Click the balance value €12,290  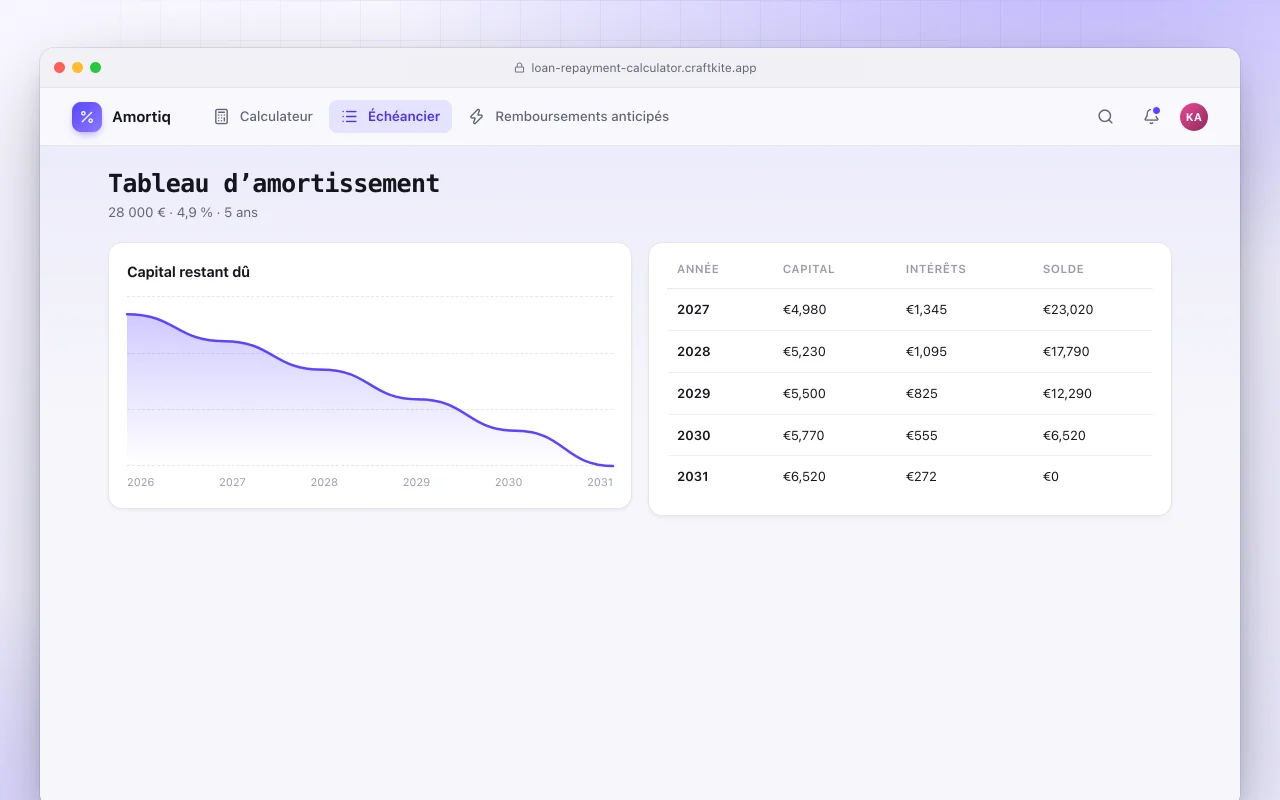[x=1067, y=394]
